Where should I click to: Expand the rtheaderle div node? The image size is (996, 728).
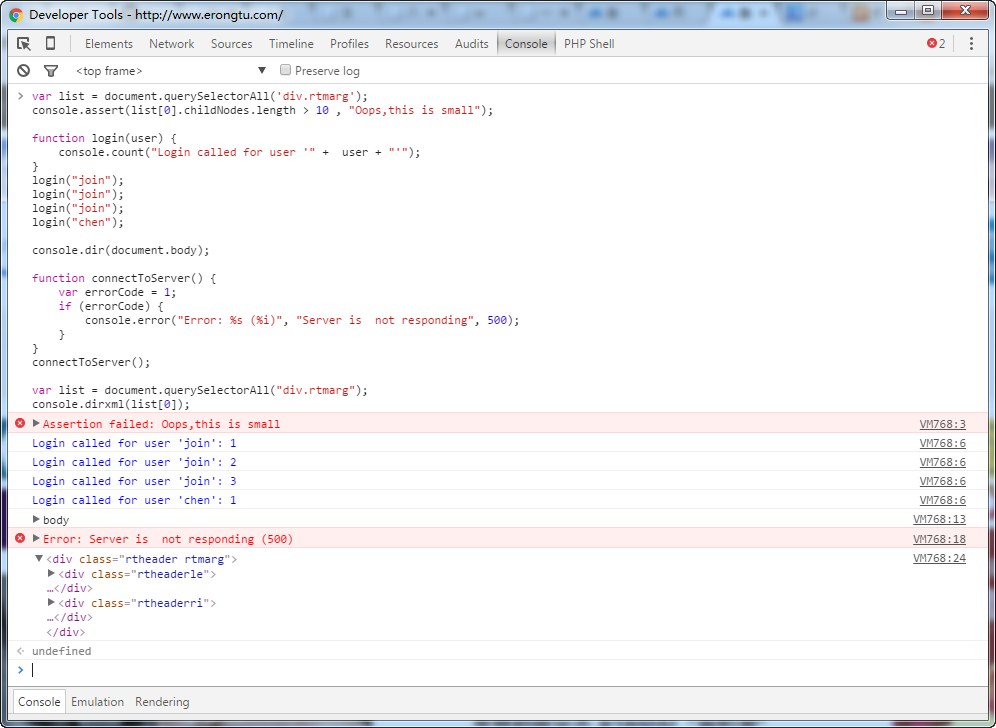[51, 573]
